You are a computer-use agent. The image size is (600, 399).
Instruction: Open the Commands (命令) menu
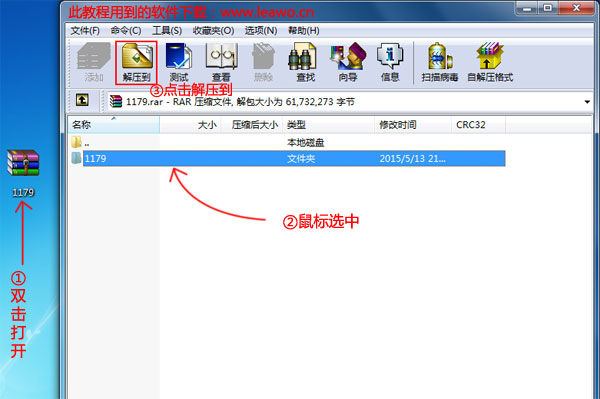pos(126,31)
